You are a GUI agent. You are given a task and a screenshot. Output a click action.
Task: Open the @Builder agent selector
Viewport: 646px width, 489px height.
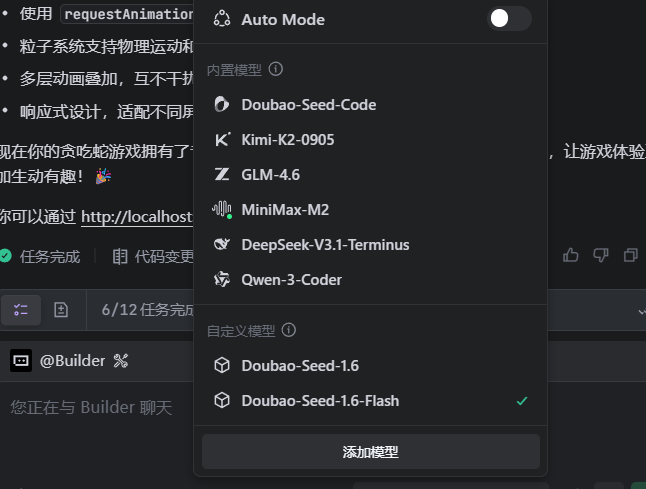[70, 361]
